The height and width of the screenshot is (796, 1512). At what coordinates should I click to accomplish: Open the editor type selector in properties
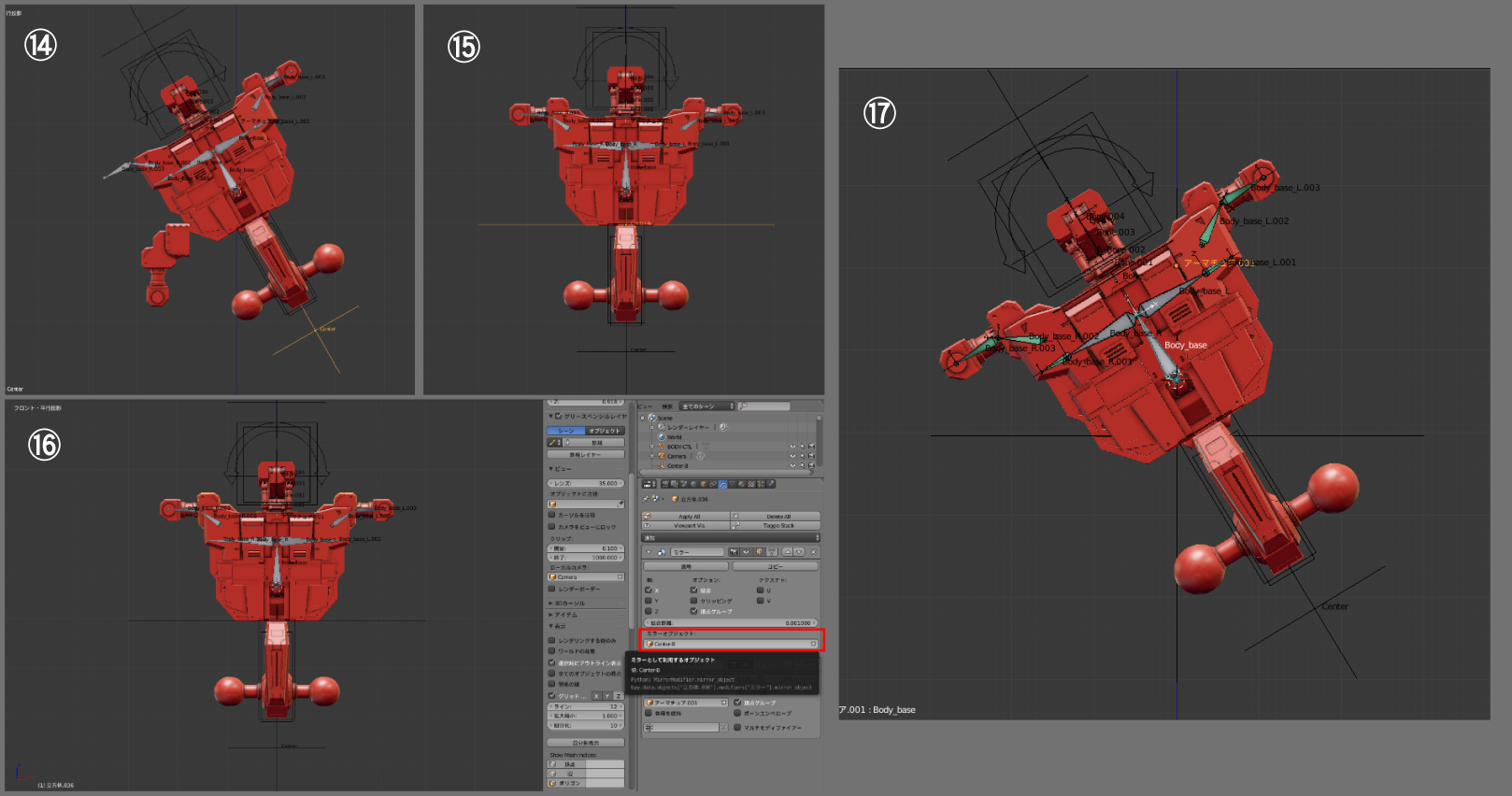tap(649, 484)
